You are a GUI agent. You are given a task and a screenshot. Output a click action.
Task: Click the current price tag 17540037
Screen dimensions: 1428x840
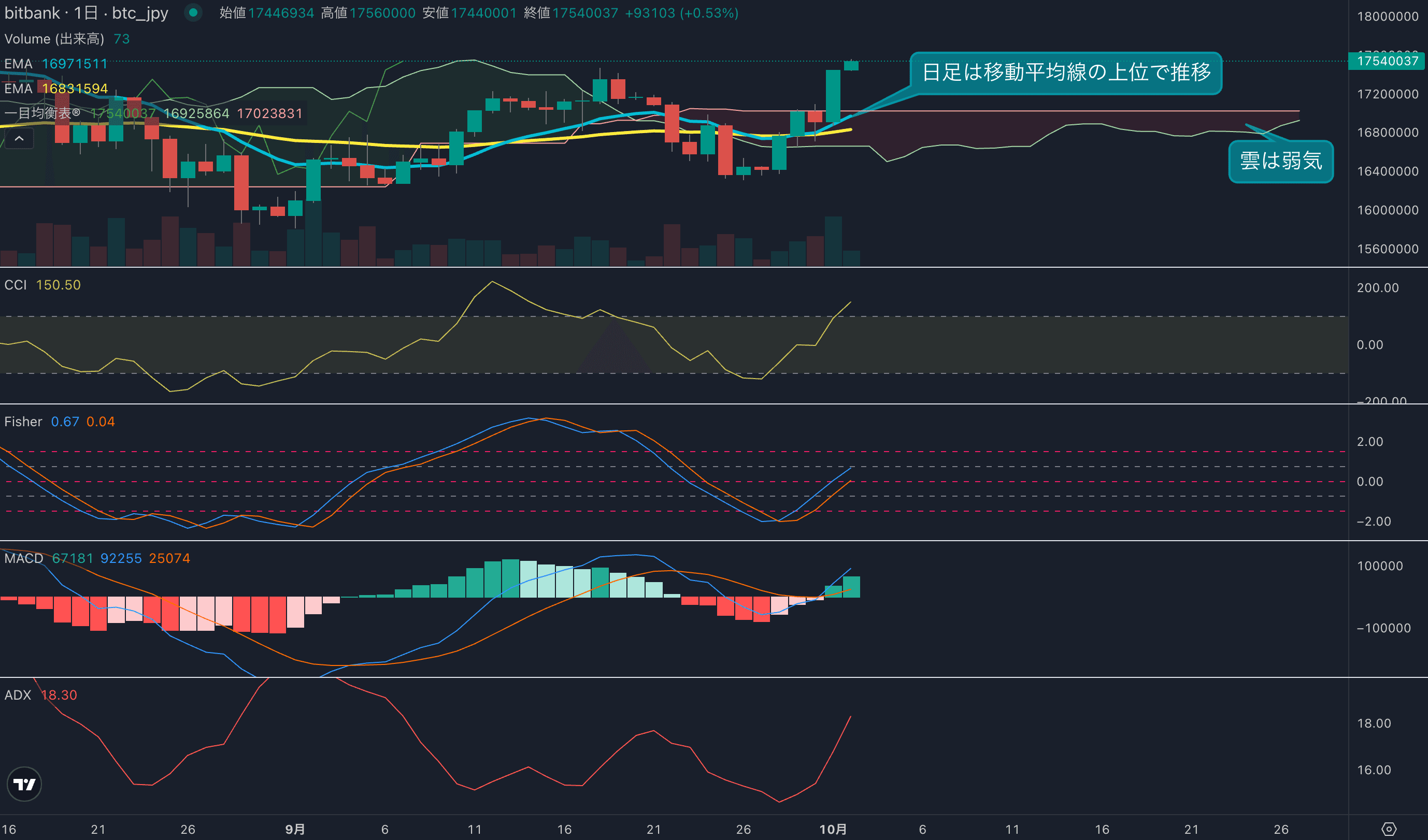(1387, 61)
